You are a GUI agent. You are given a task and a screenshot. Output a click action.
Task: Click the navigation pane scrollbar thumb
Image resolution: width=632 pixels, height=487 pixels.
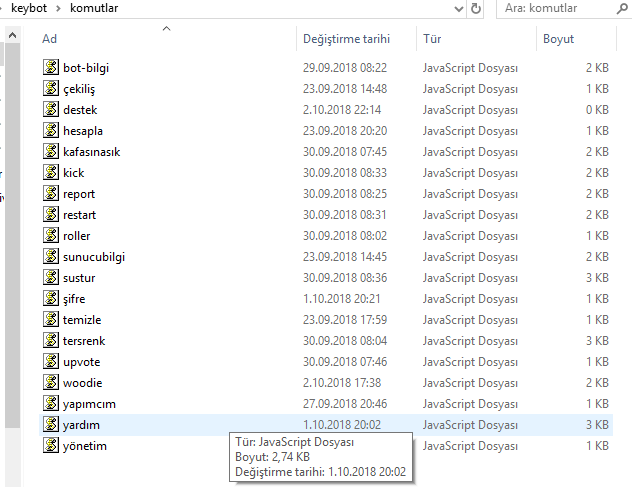click(x=12, y=235)
